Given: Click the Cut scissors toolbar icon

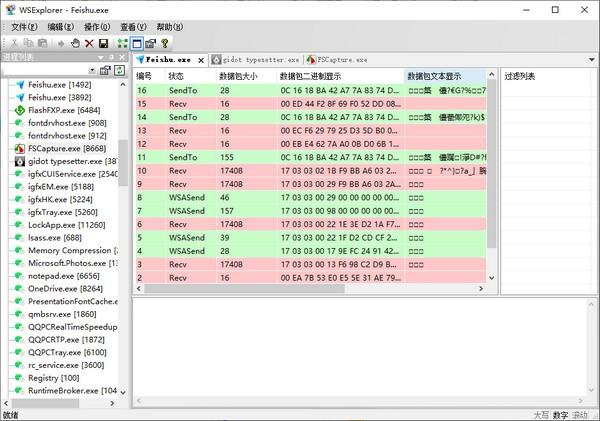Looking at the screenshot, I should 15,43.
